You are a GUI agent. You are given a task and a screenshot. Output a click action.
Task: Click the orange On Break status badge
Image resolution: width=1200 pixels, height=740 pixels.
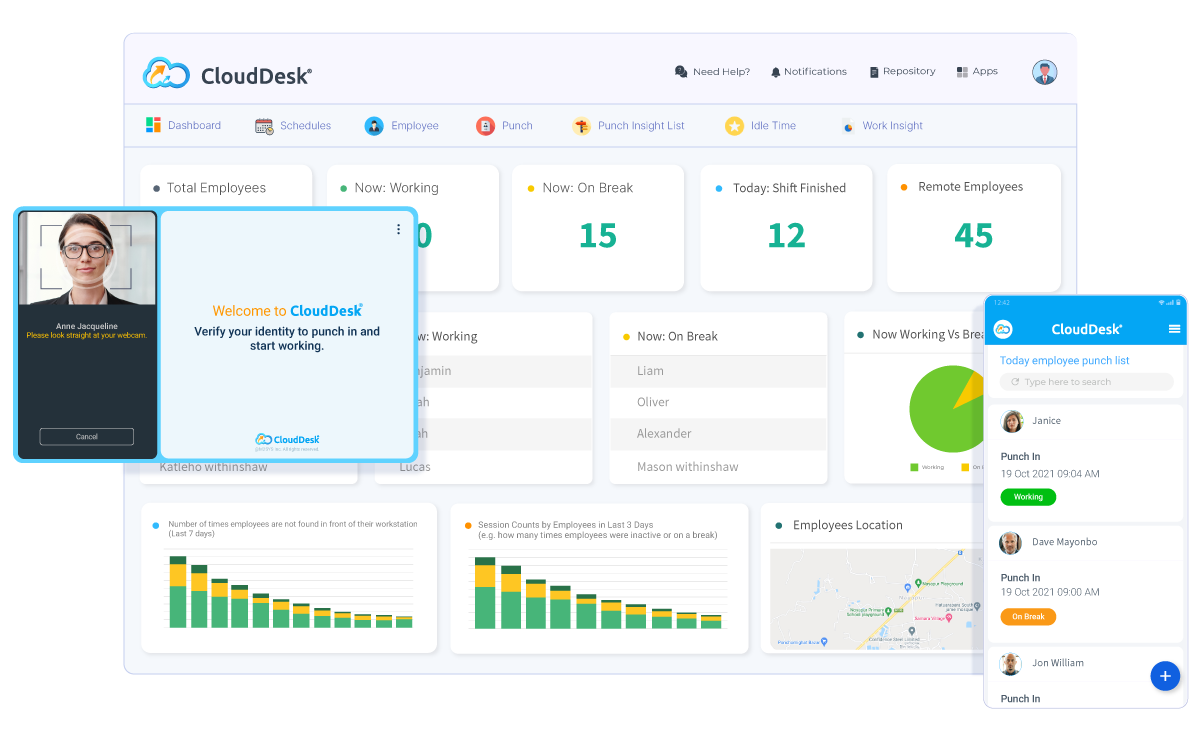[x=1028, y=617]
